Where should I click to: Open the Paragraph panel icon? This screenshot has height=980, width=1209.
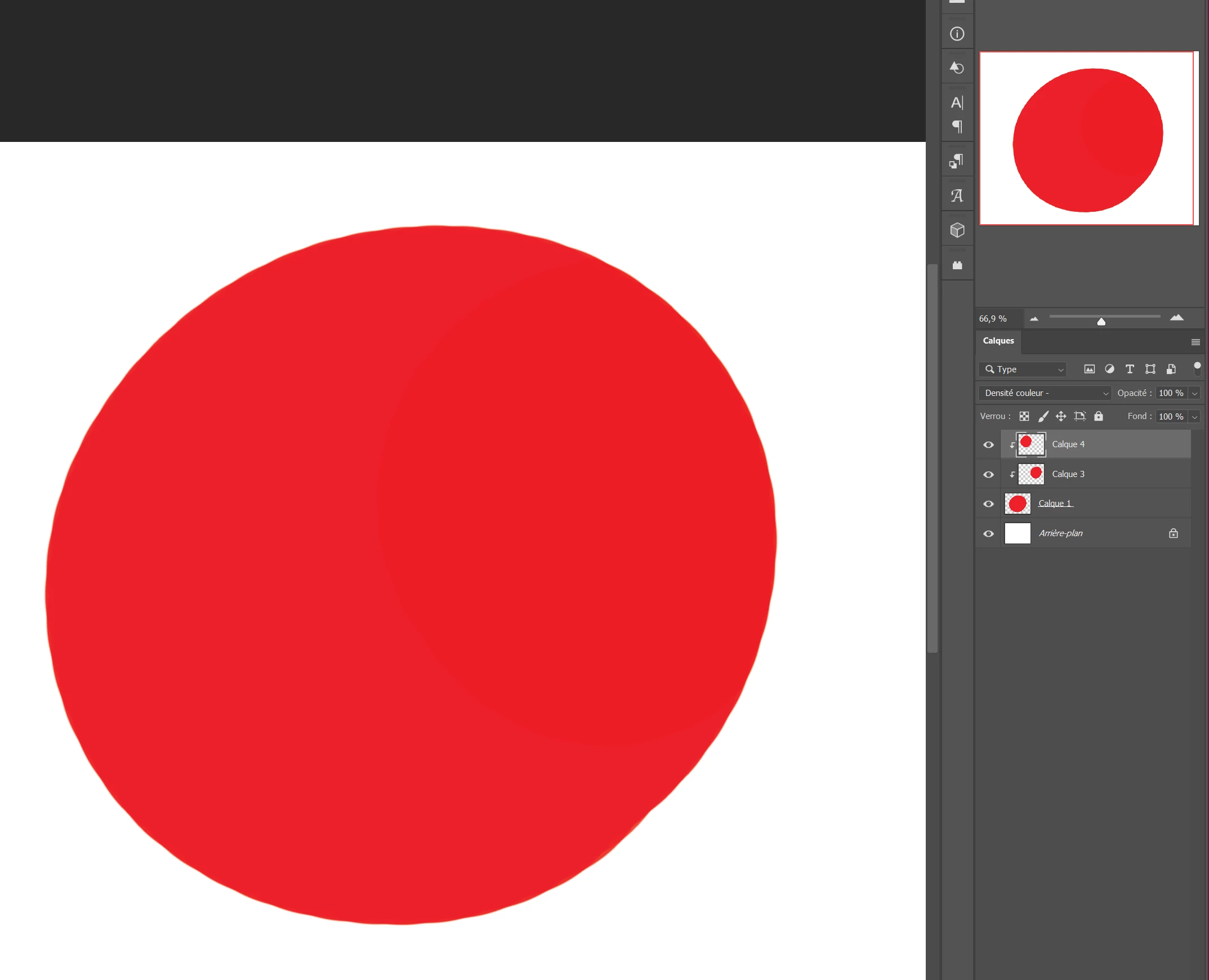tap(957, 127)
